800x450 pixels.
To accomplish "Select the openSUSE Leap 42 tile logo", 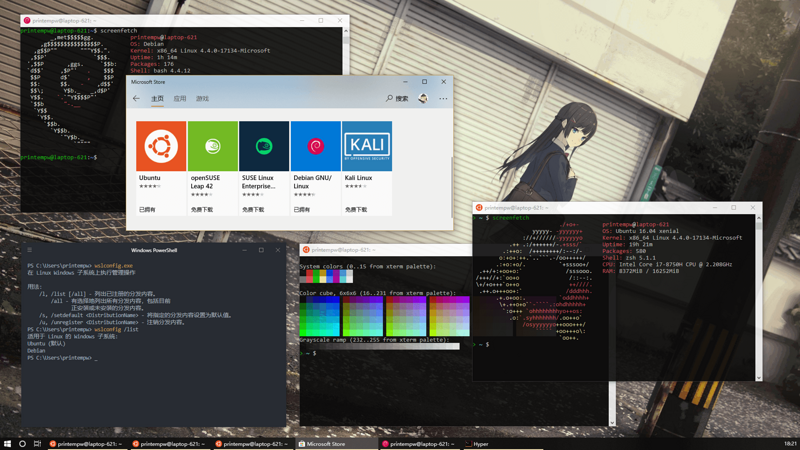I will [x=213, y=146].
